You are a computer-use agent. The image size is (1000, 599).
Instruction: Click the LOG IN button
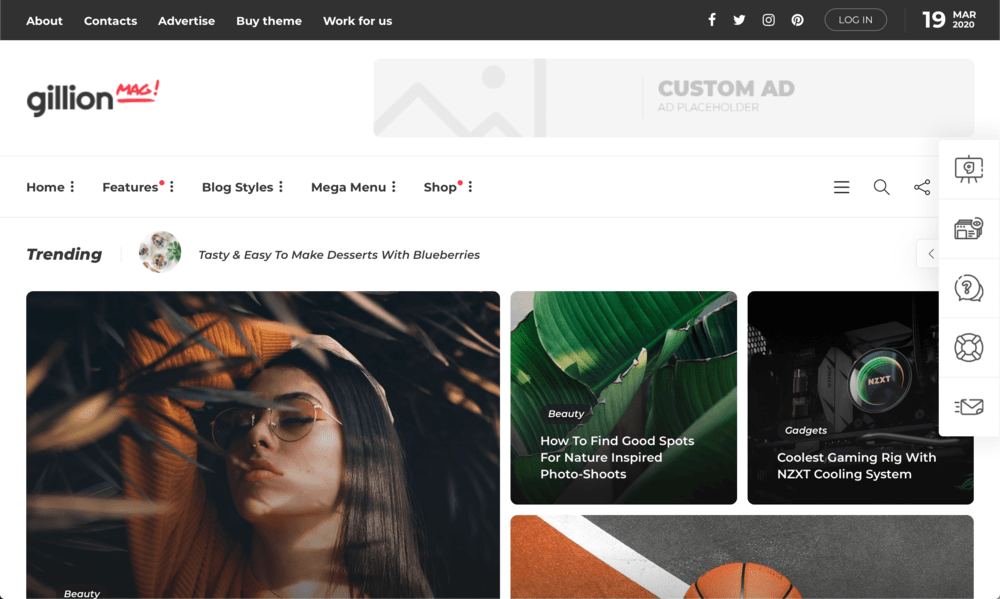coord(855,20)
